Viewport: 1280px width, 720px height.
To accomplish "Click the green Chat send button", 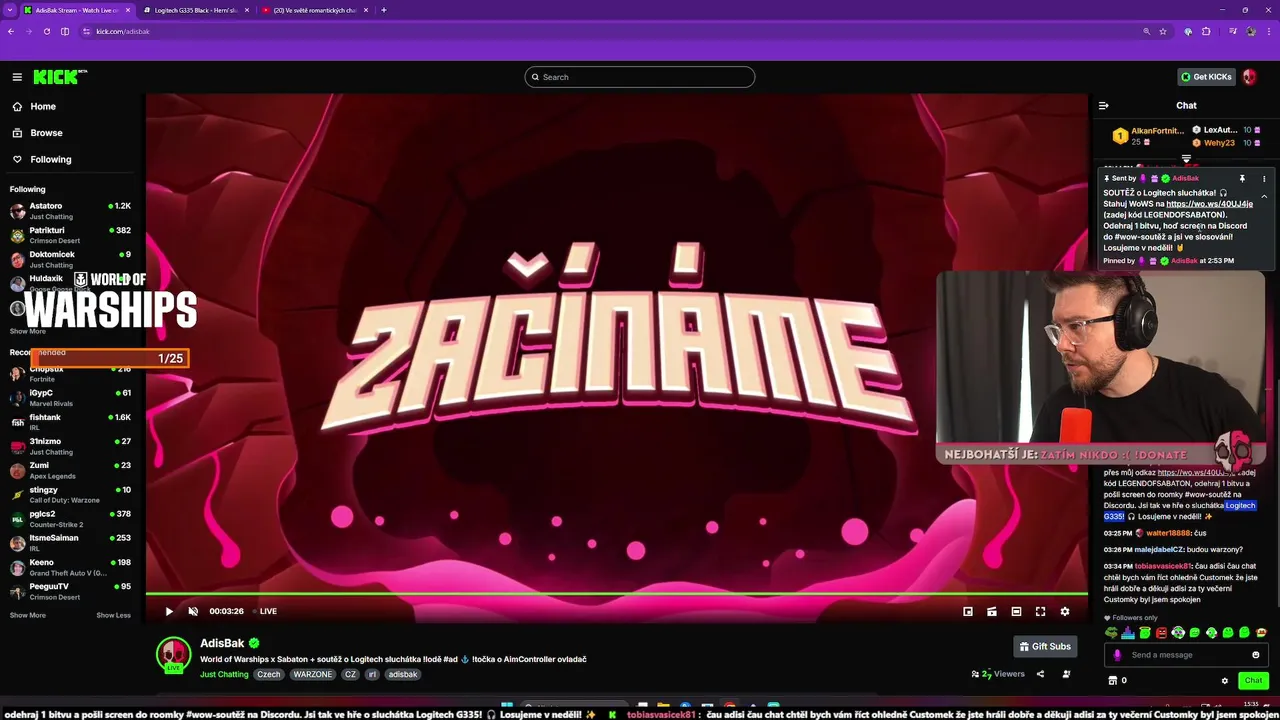I will pos(1253,681).
